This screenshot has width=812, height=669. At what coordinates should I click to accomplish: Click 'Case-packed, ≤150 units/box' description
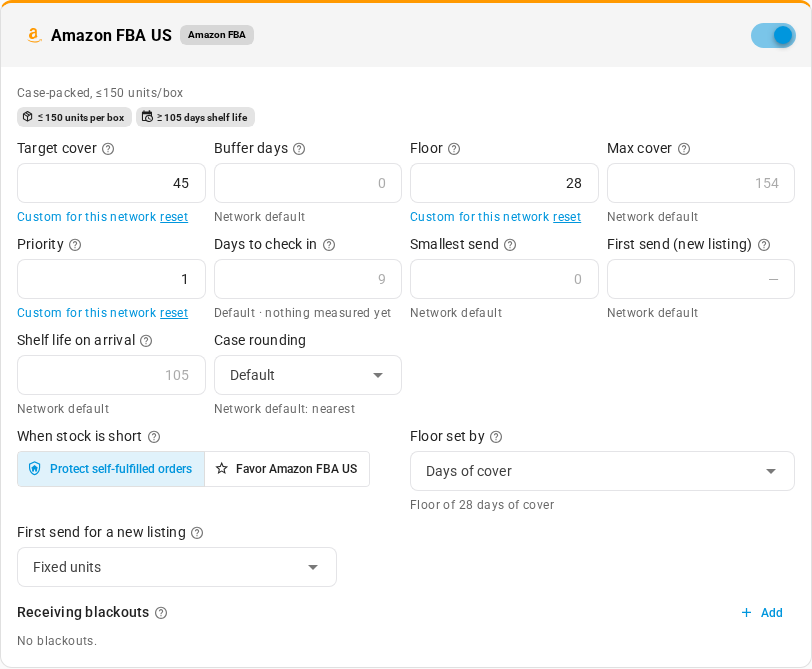100,93
